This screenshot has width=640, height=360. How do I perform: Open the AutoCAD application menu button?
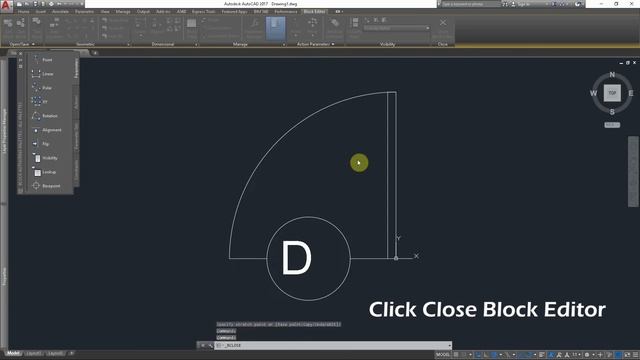(6, 5)
